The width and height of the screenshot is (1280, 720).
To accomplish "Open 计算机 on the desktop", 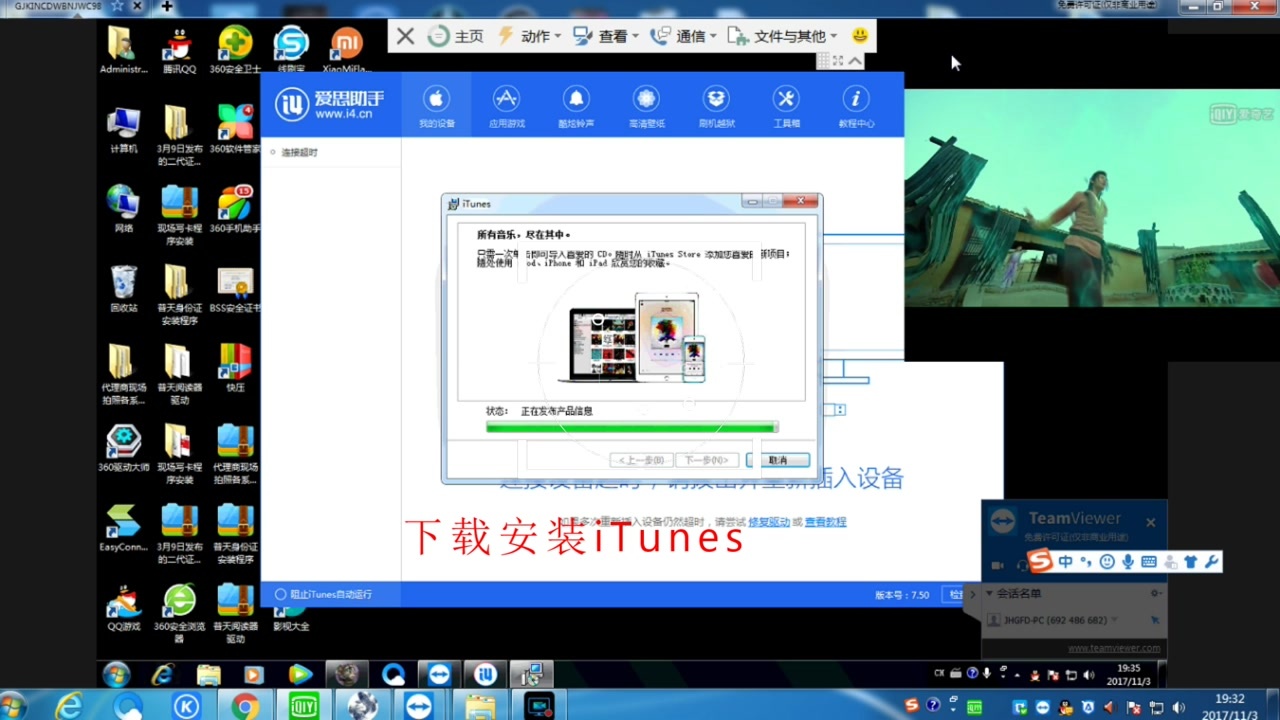I will coord(123,128).
